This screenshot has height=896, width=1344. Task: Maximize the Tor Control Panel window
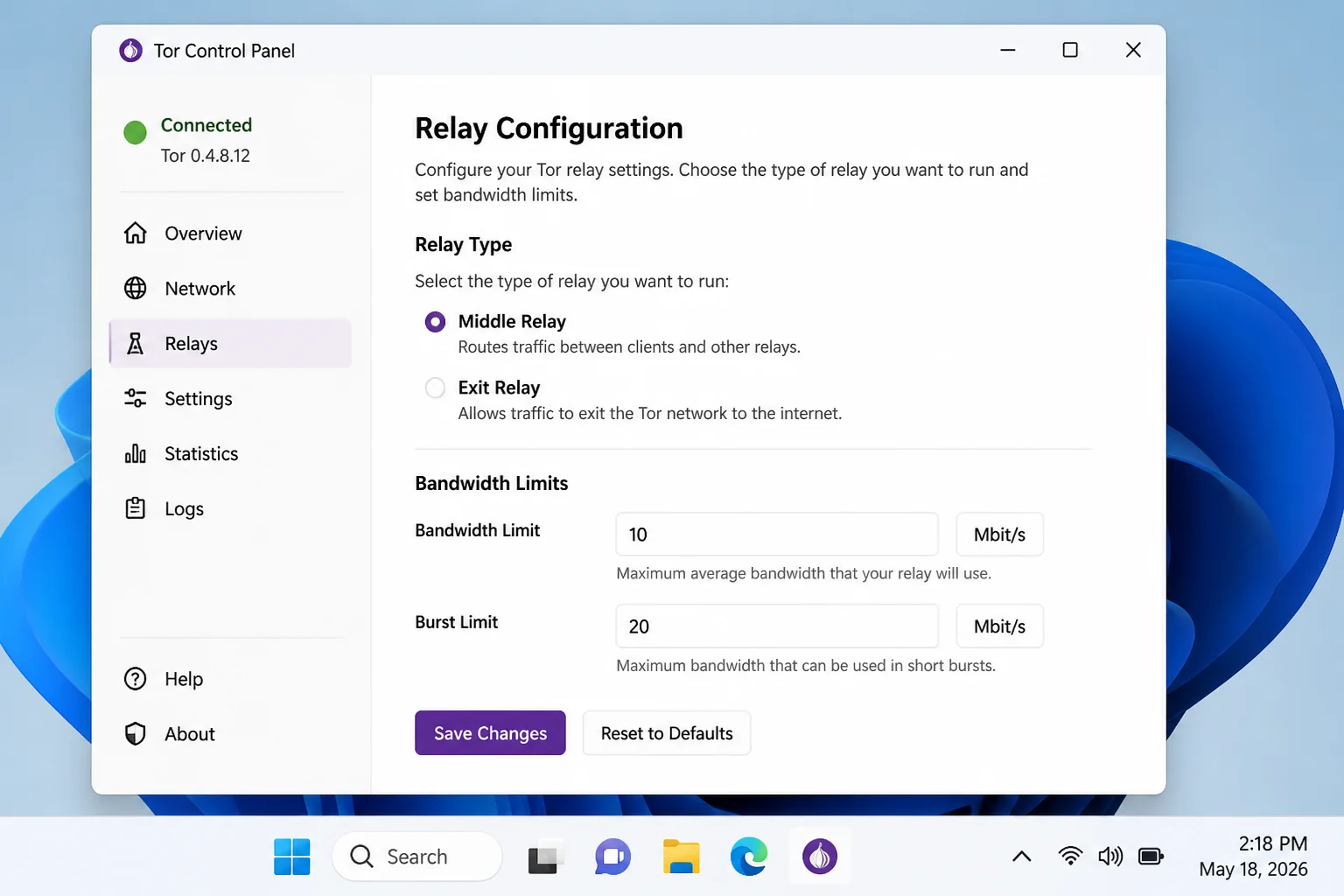(x=1070, y=50)
